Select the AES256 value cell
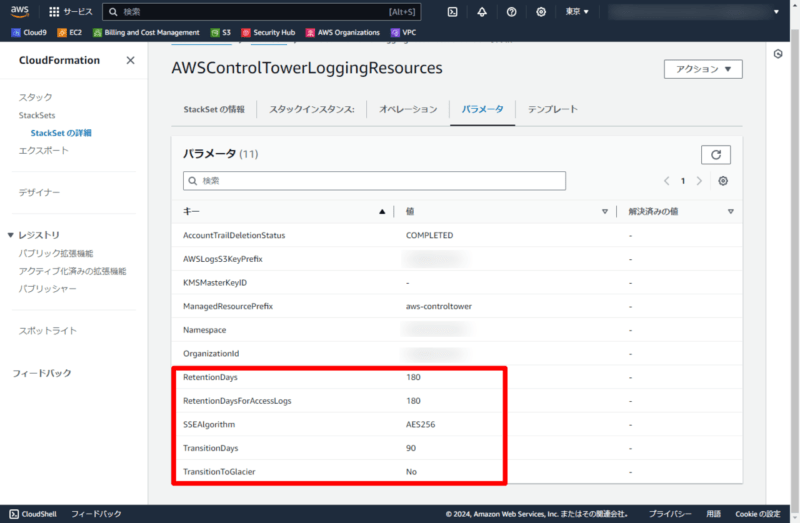This screenshot has height=523, width=800. point(420,425)
